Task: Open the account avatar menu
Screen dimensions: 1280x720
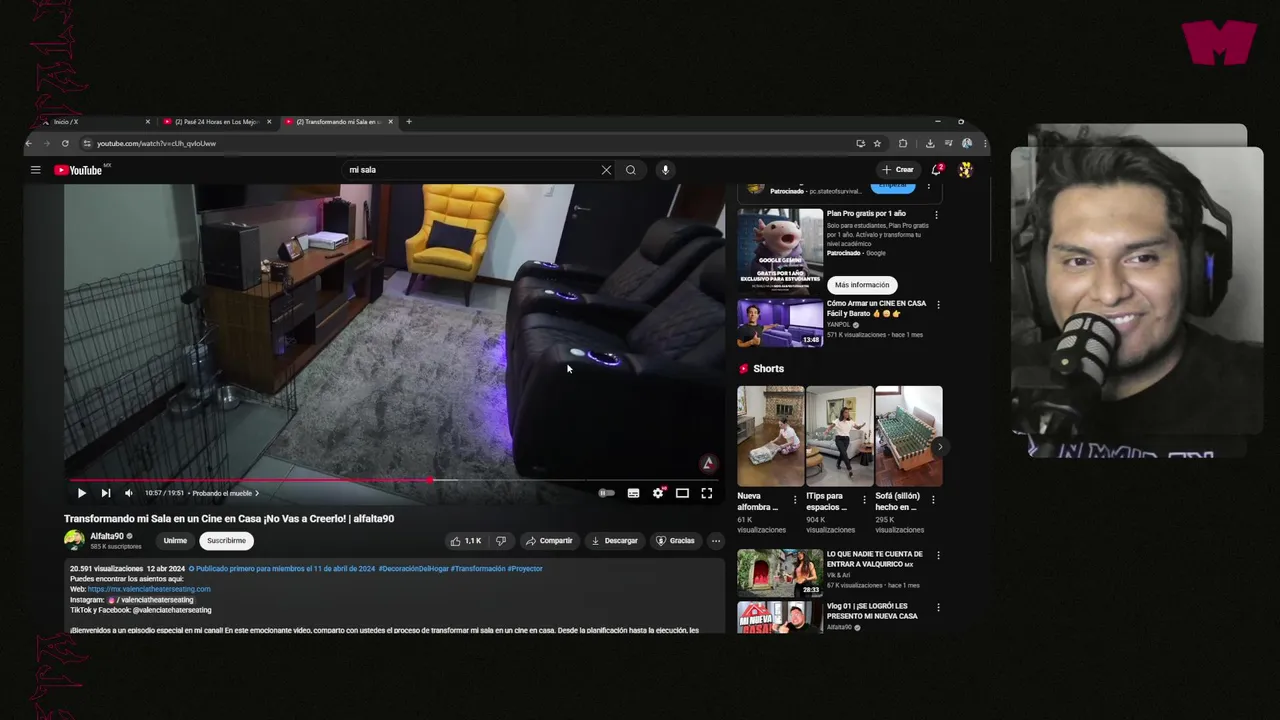Action: click(965, 170)
